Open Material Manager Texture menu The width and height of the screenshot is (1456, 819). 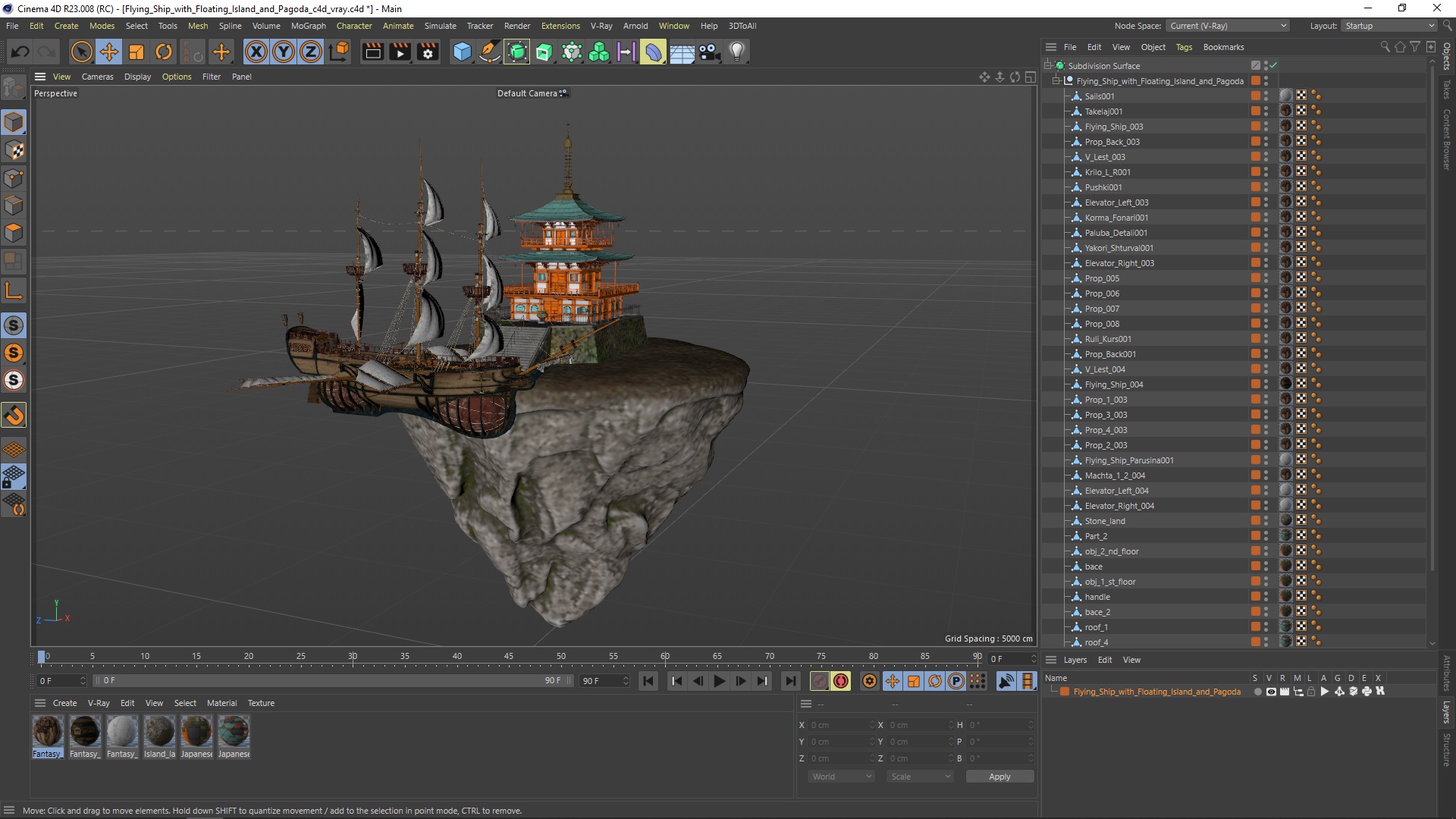click(261, 703)
